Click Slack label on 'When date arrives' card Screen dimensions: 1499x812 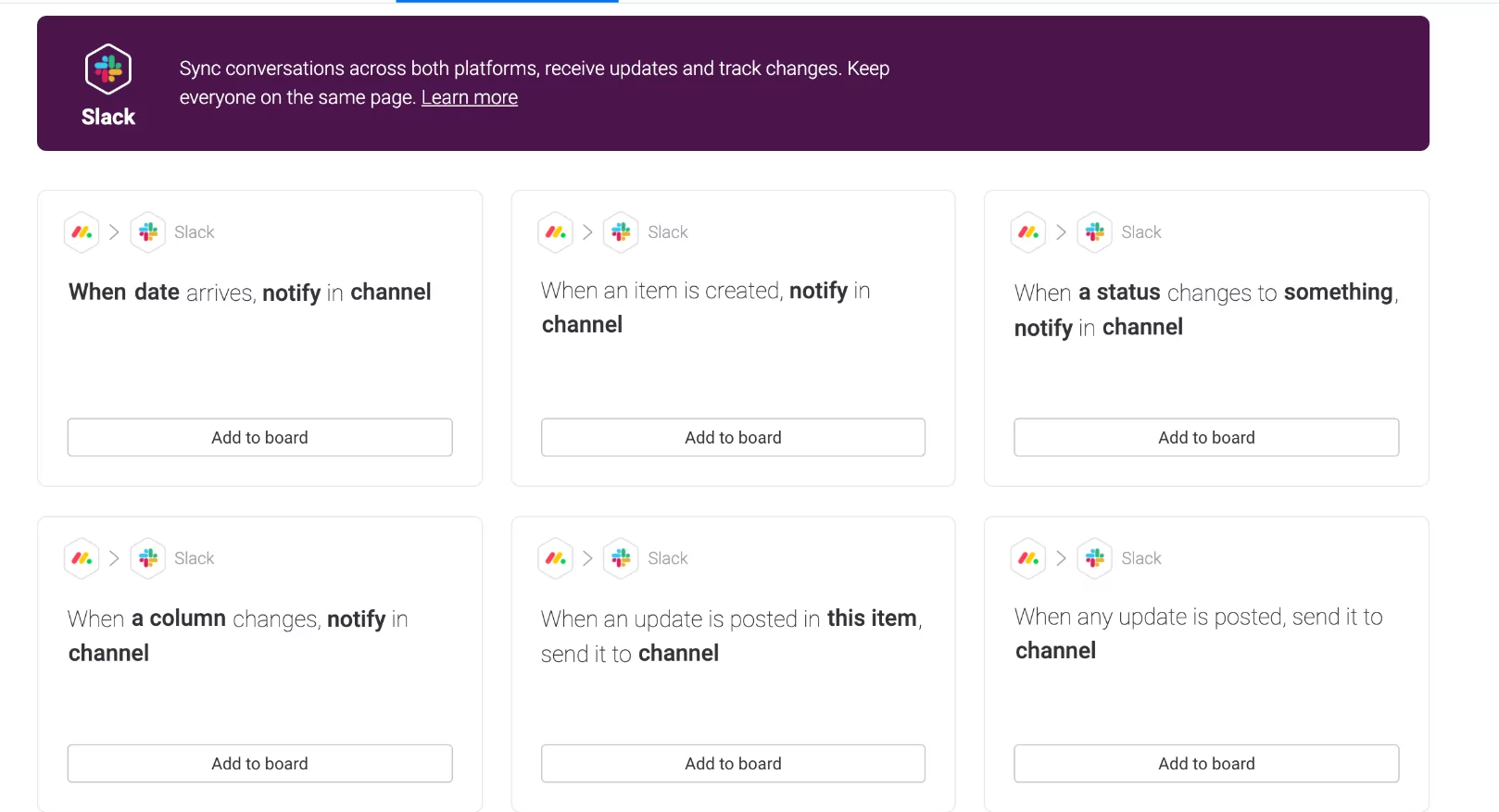click(195, 232)
